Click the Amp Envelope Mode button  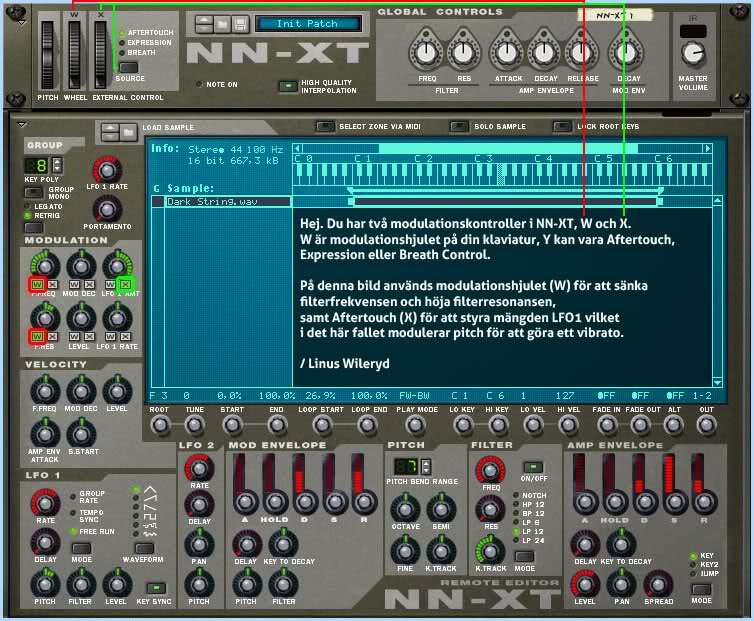click(701, 589)
